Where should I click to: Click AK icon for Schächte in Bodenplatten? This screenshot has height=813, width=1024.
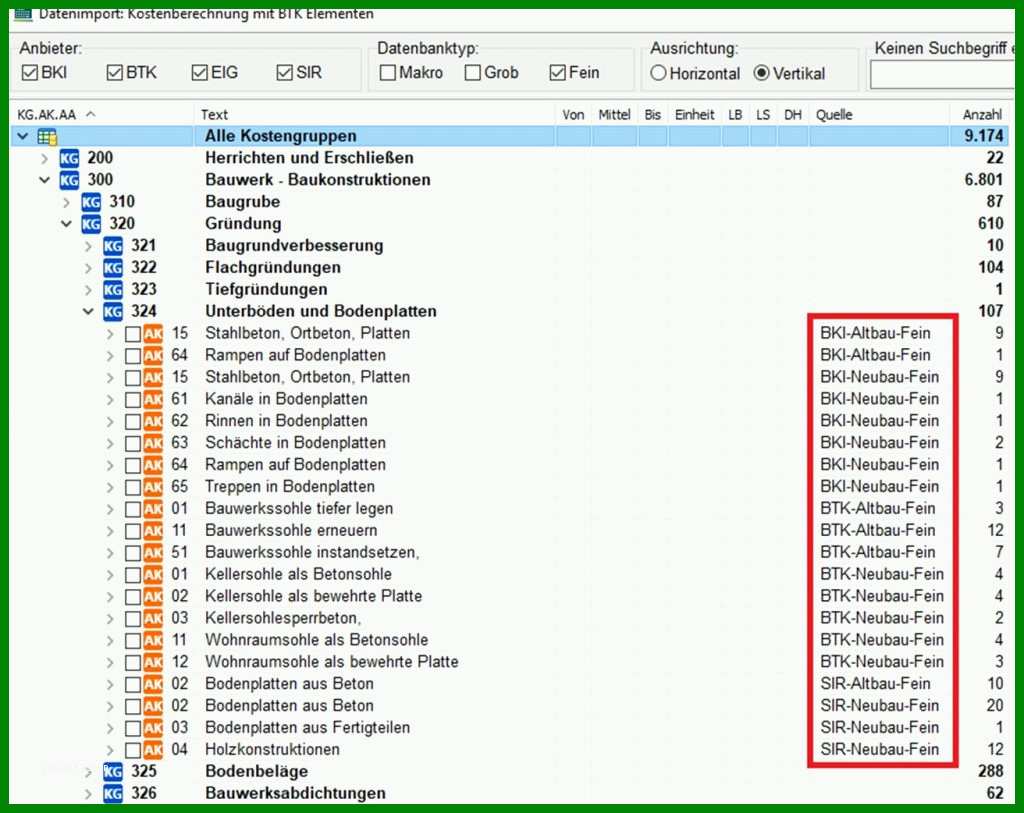tap(153, 443)
